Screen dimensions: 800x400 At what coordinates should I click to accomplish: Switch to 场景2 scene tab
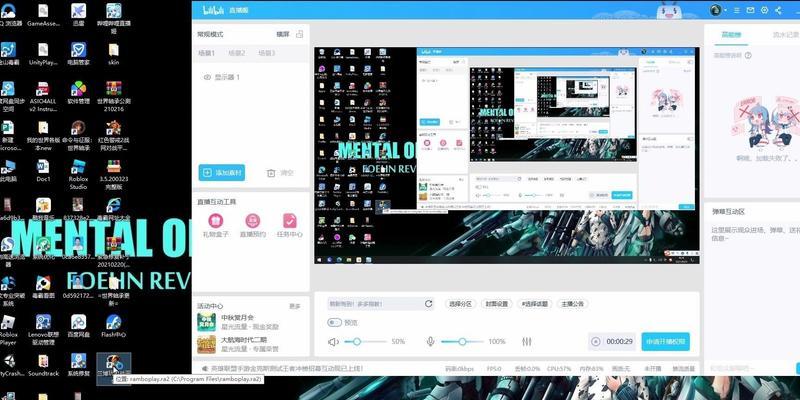(236, 53)
